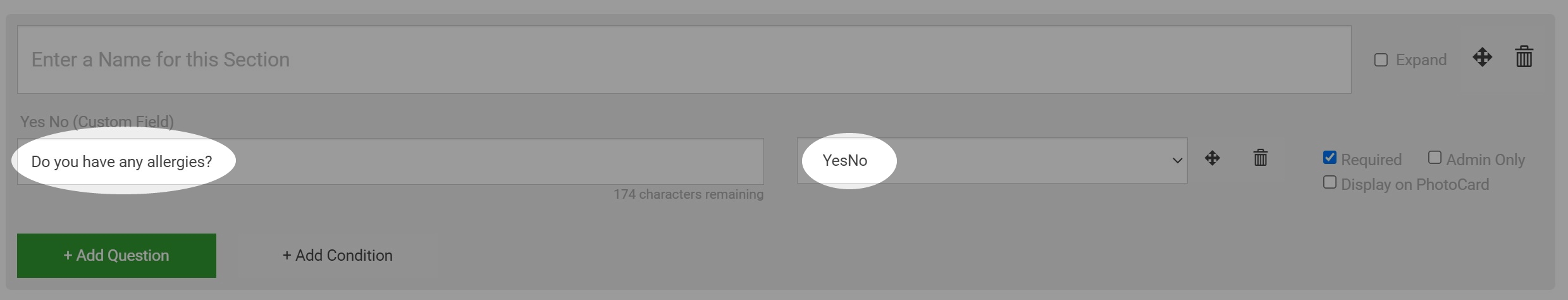The image size is (1568, 300).
Task: Uncheck the Required checkbox box
Action: (x=1330, y=158)
